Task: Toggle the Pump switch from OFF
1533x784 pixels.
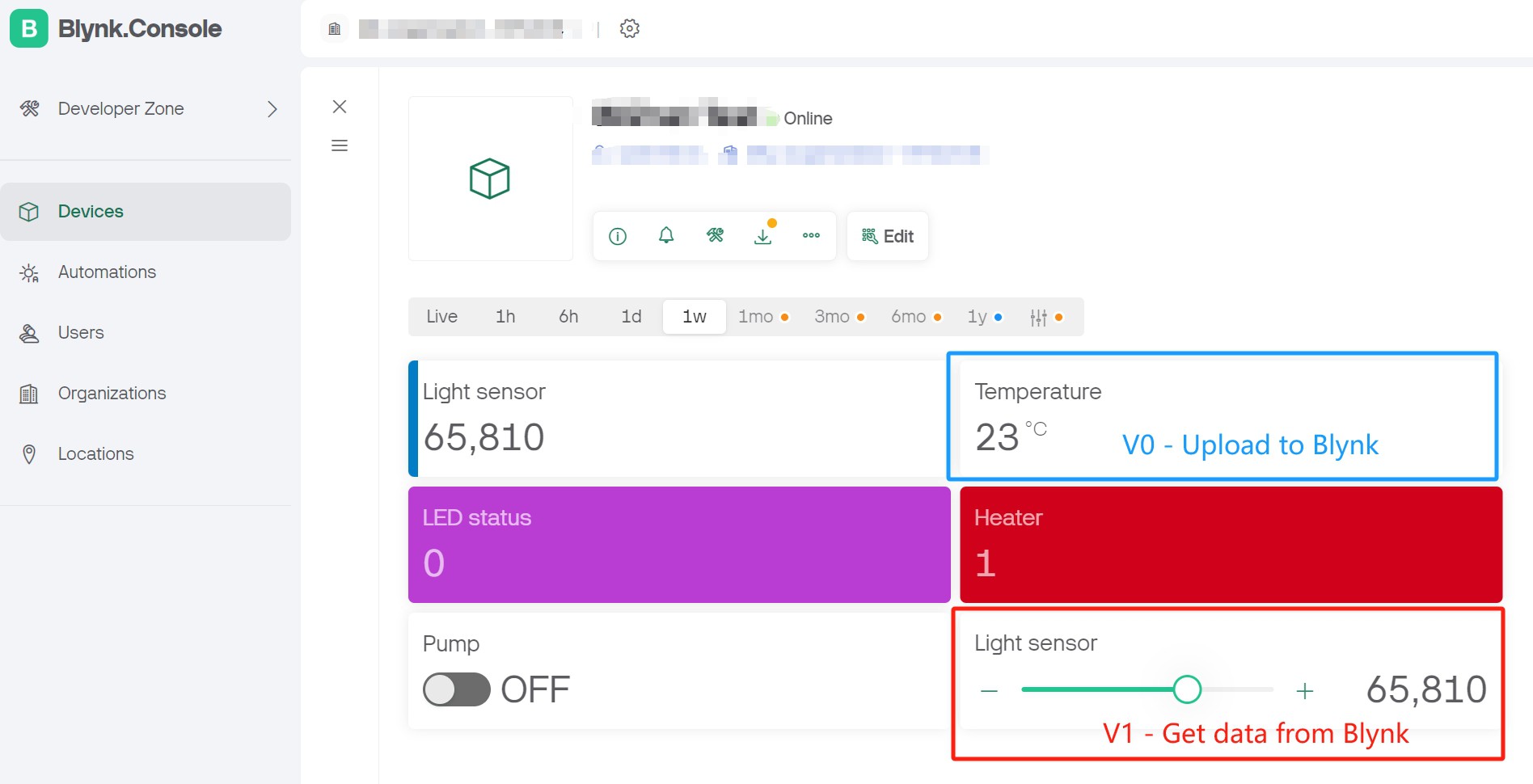Action: (456, 689)
